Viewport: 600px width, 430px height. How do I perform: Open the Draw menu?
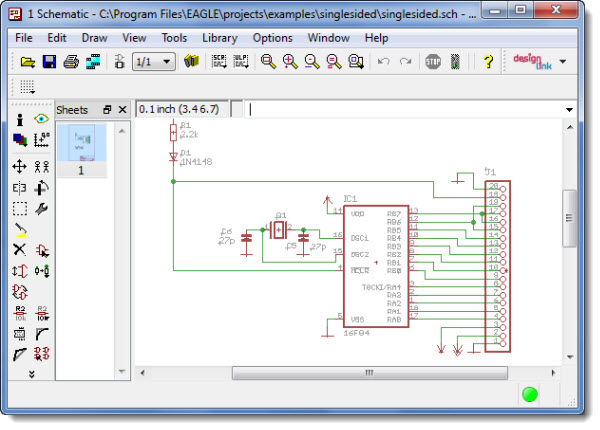click(95, 38)
